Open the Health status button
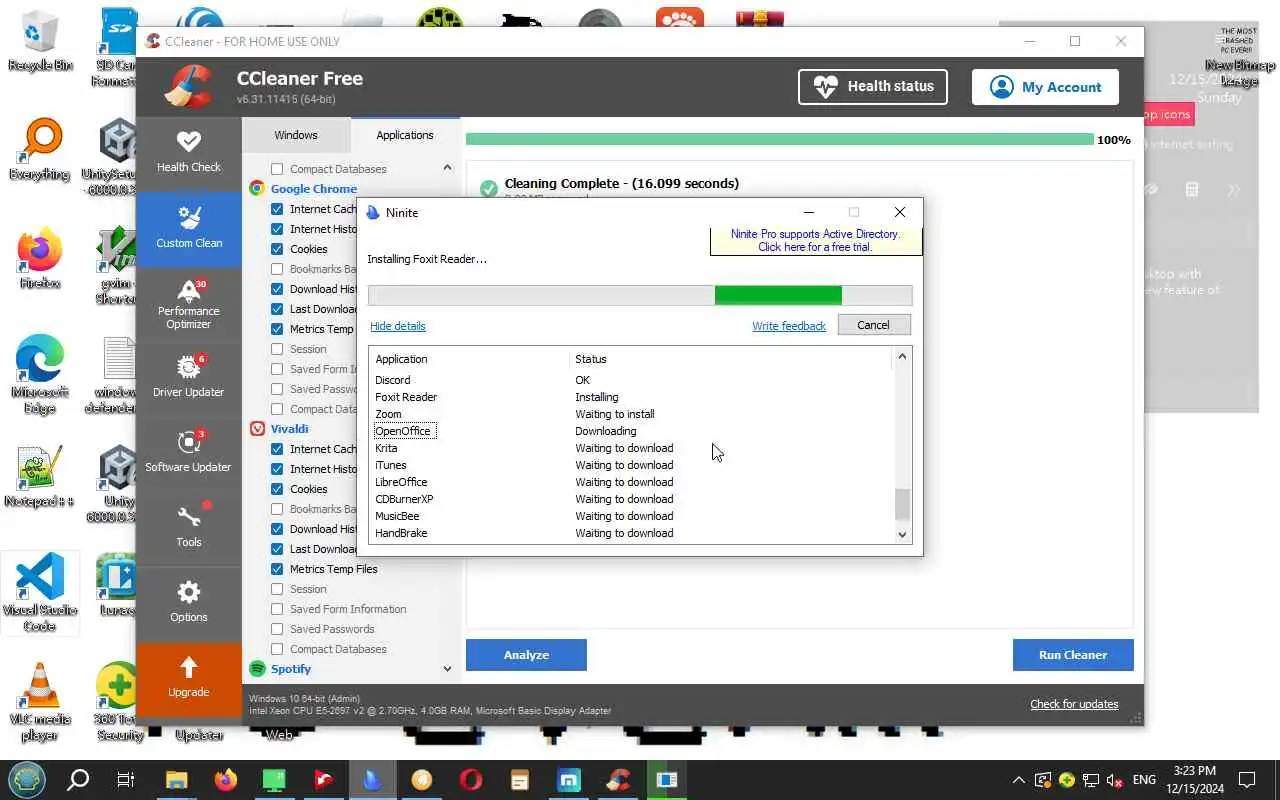Image resolution: width=1280 pixels, height=800 pixels. pos(873,87)
